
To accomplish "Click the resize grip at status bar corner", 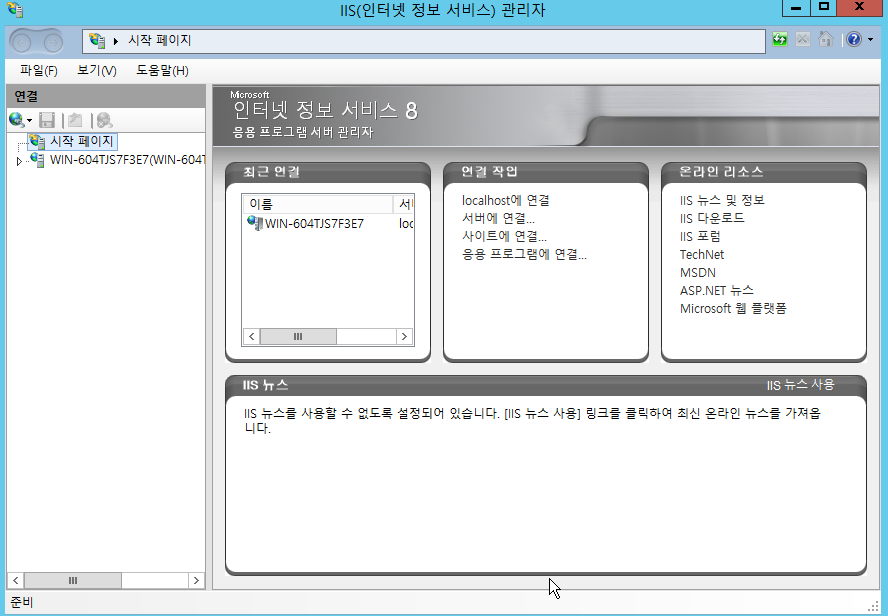I will click(x=873, y=605).
